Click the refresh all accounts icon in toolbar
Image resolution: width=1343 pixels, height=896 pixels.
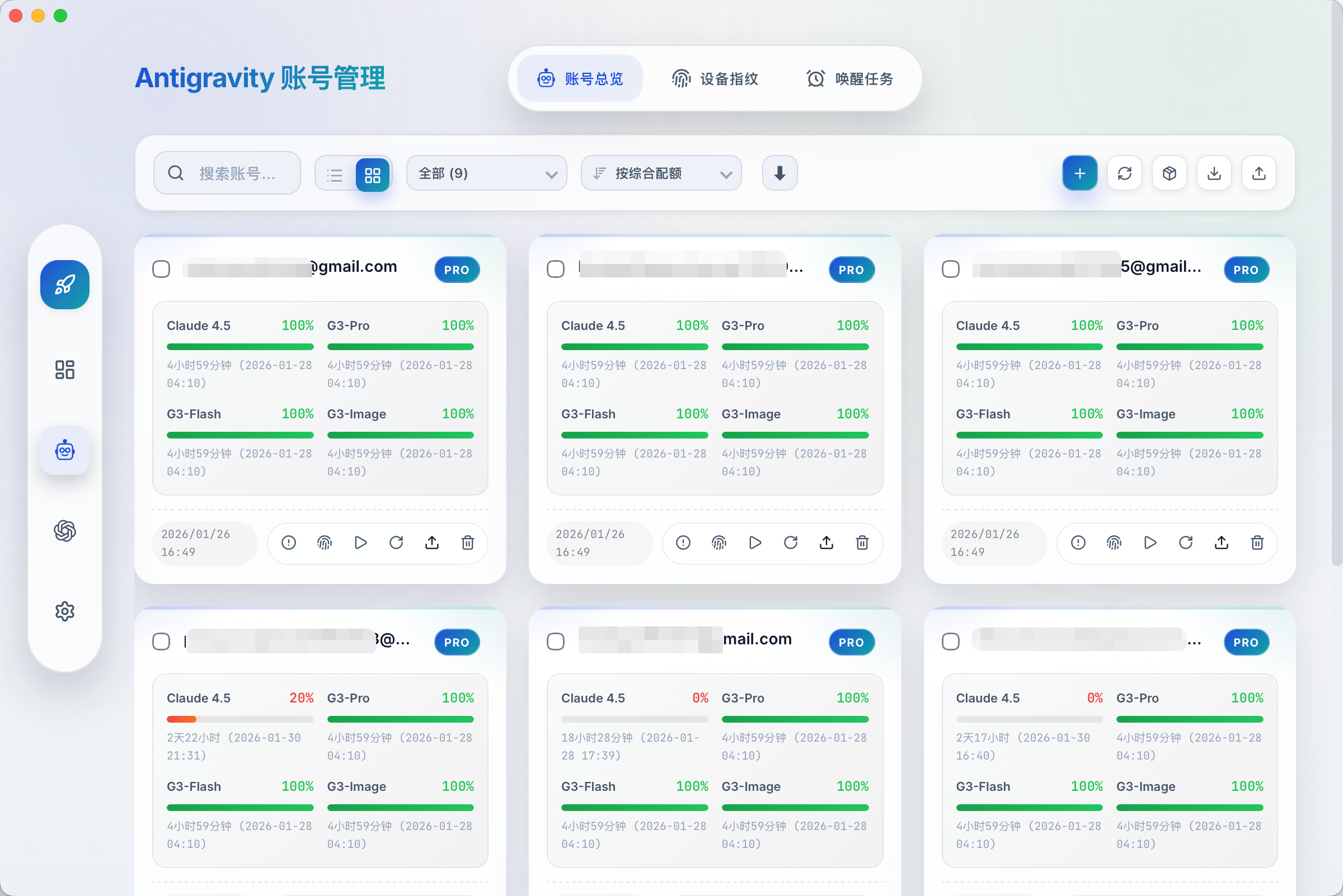(1124, 173)
